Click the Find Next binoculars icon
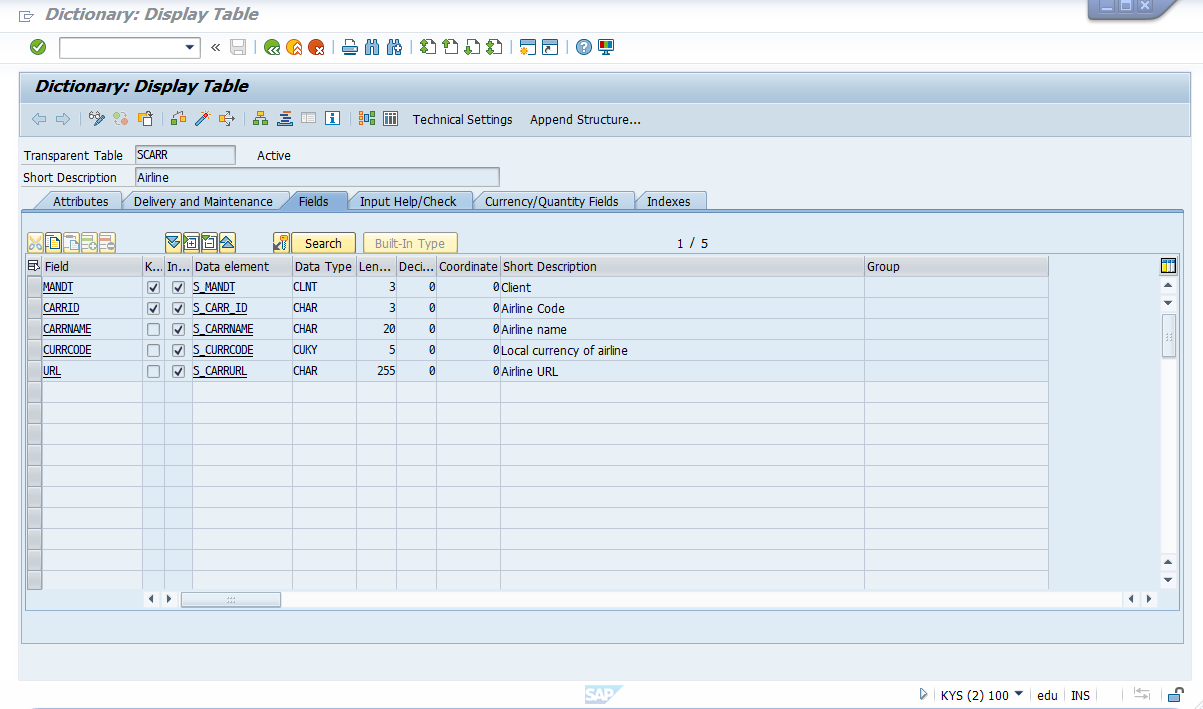Screen dimensions: 1203x709 click(x=394, y=47)
